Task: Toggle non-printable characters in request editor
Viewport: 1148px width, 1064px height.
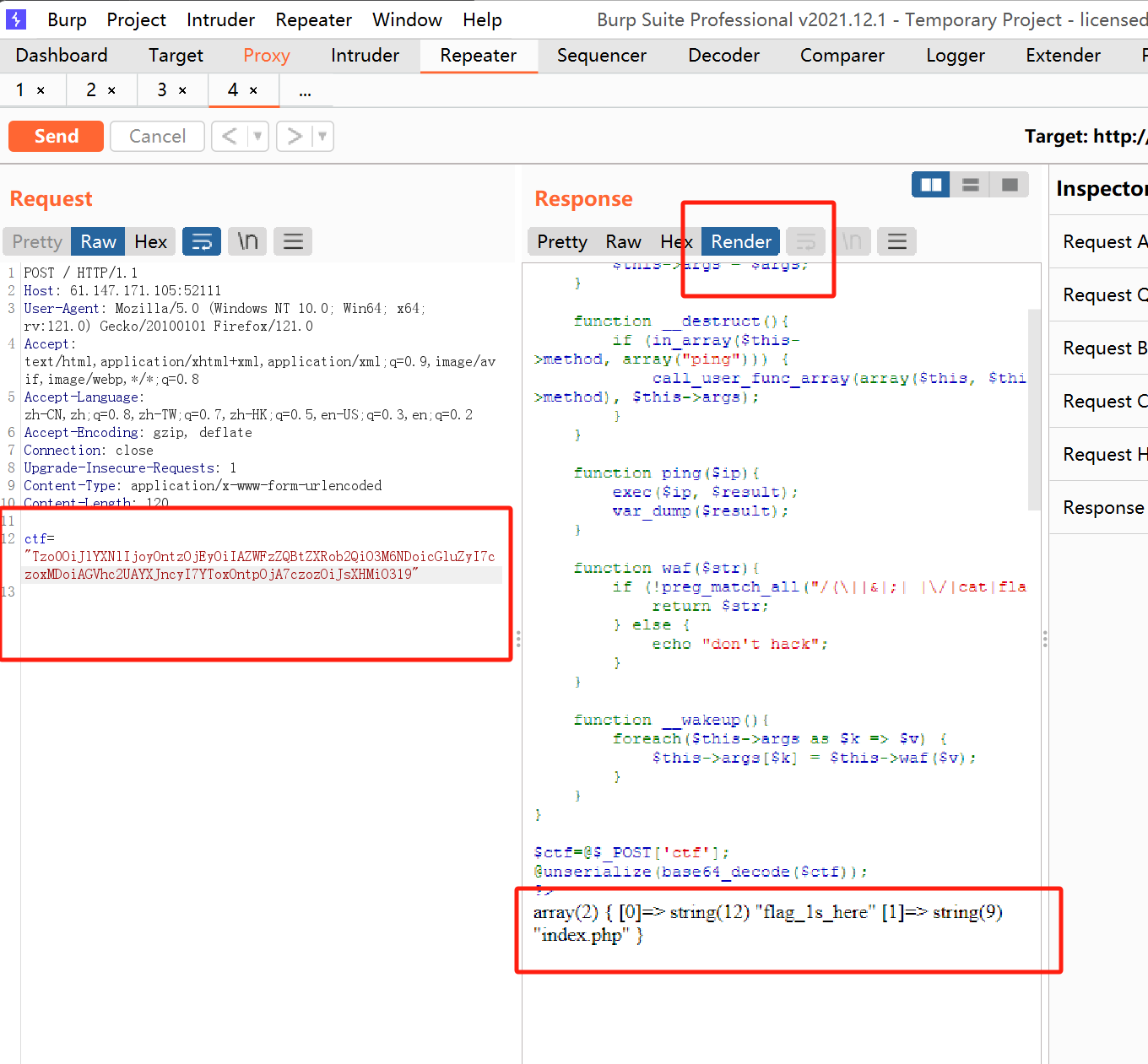Action: click(x=247, y=242)
